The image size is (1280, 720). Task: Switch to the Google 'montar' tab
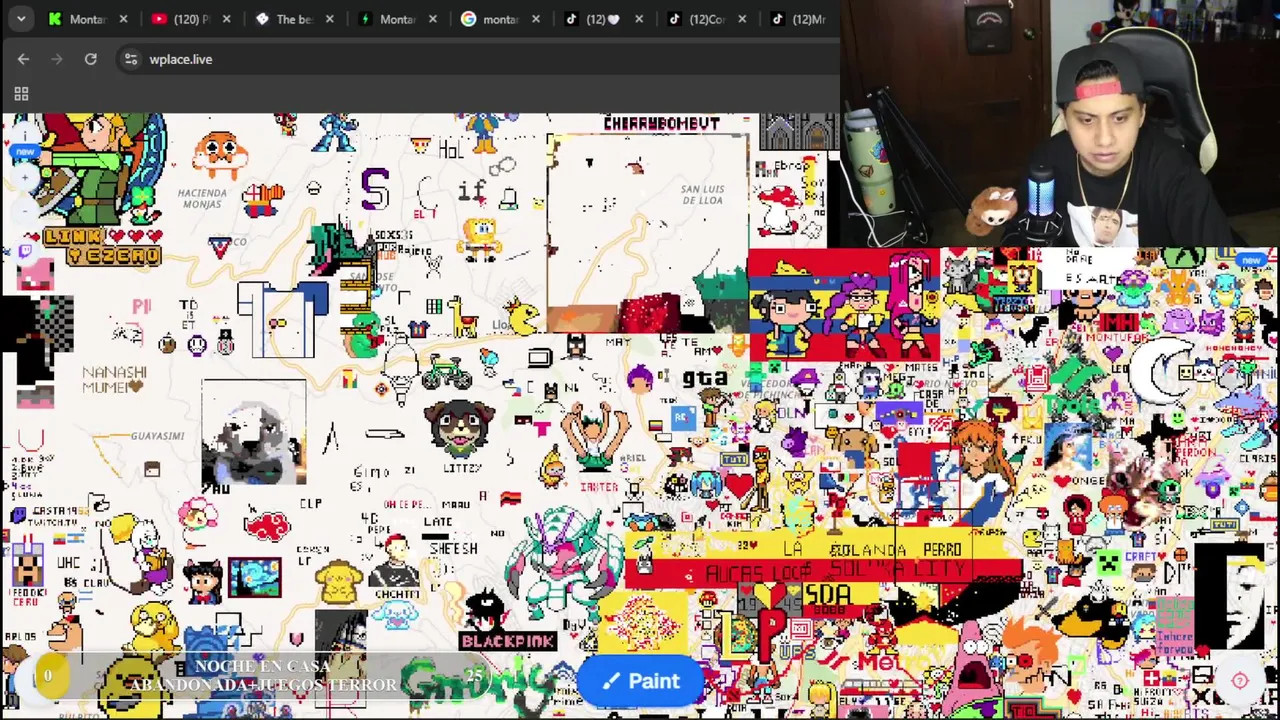pos(502,19)
